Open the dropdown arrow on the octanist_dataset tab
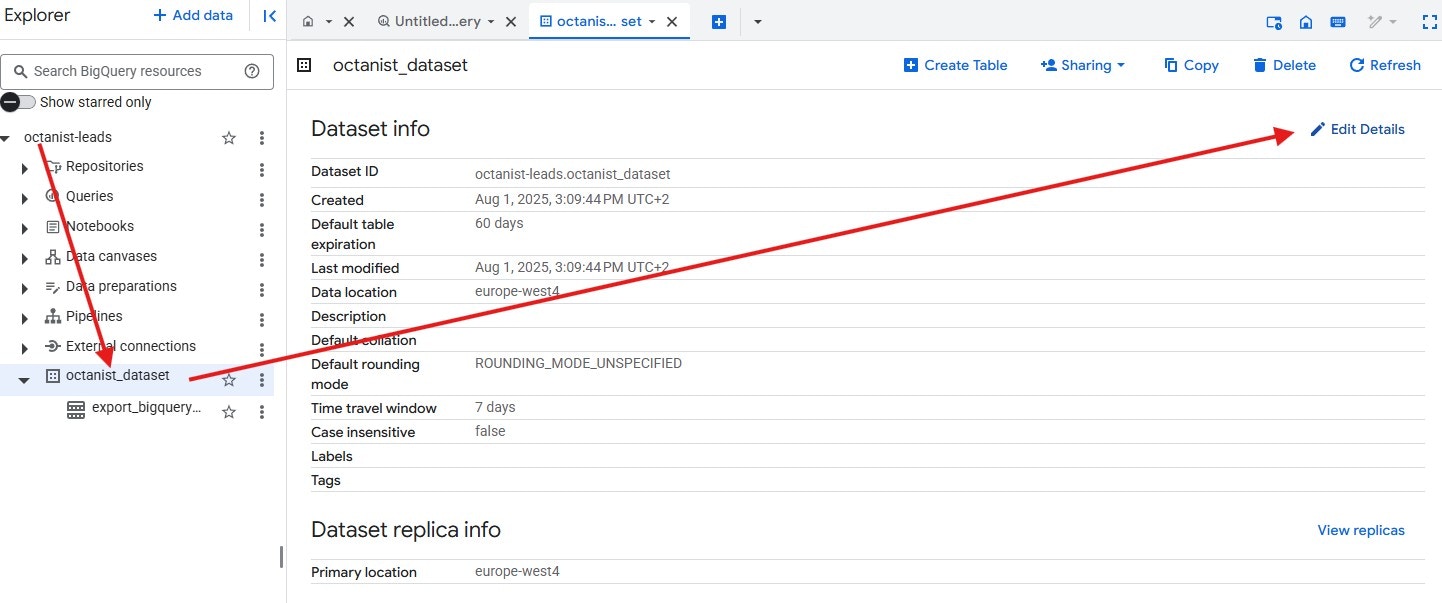 coord(652,21)
